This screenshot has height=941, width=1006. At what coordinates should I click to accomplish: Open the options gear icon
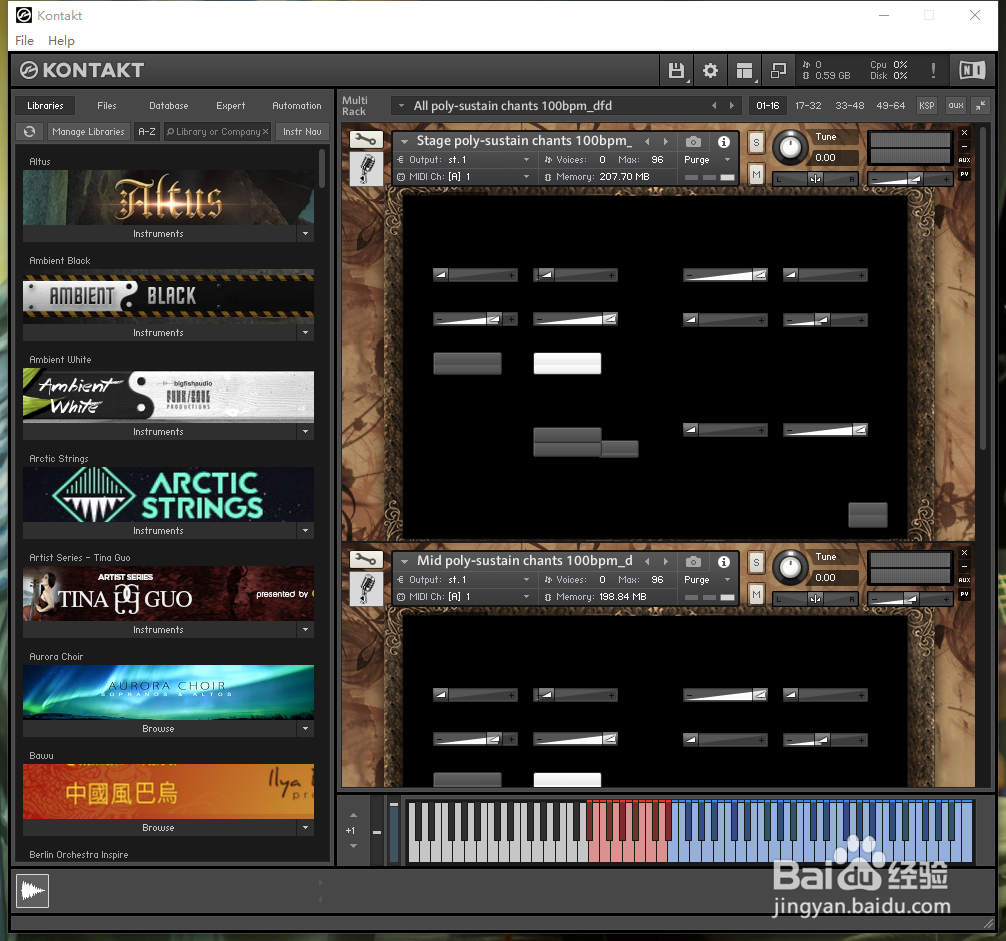[x=710, y=71]
